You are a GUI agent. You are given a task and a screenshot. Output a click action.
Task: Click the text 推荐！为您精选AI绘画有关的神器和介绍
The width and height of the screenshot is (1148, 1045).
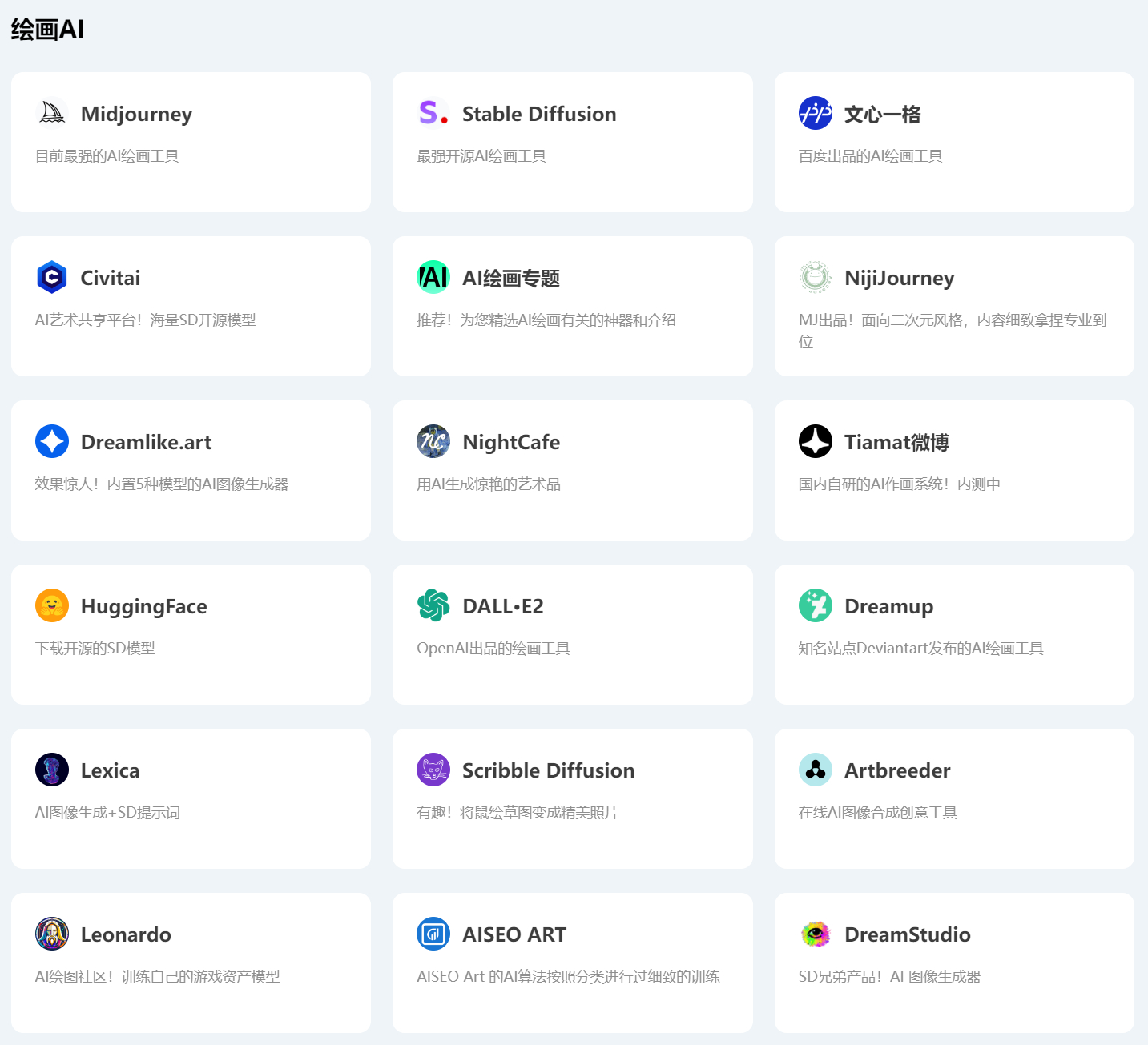click(546, 320)
